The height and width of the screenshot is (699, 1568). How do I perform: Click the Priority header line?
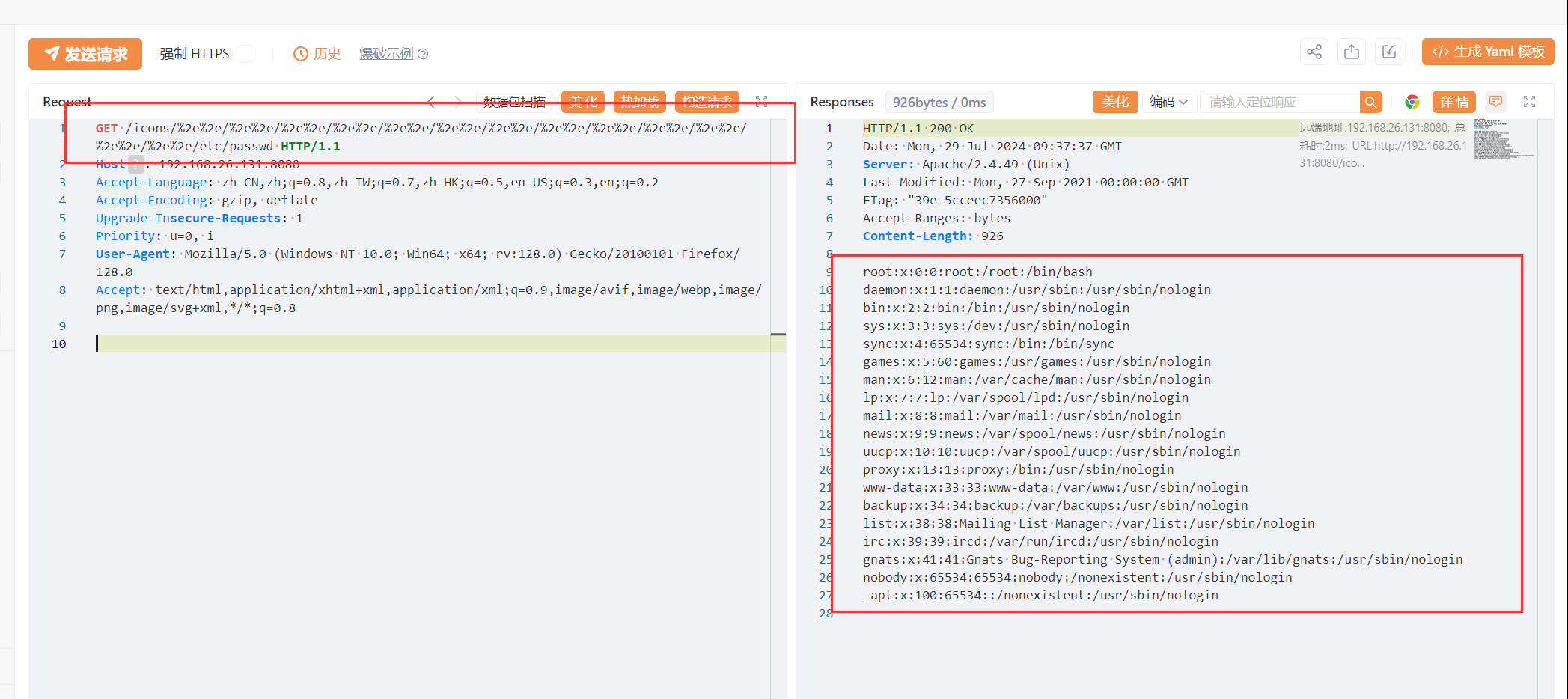[154, 236]
